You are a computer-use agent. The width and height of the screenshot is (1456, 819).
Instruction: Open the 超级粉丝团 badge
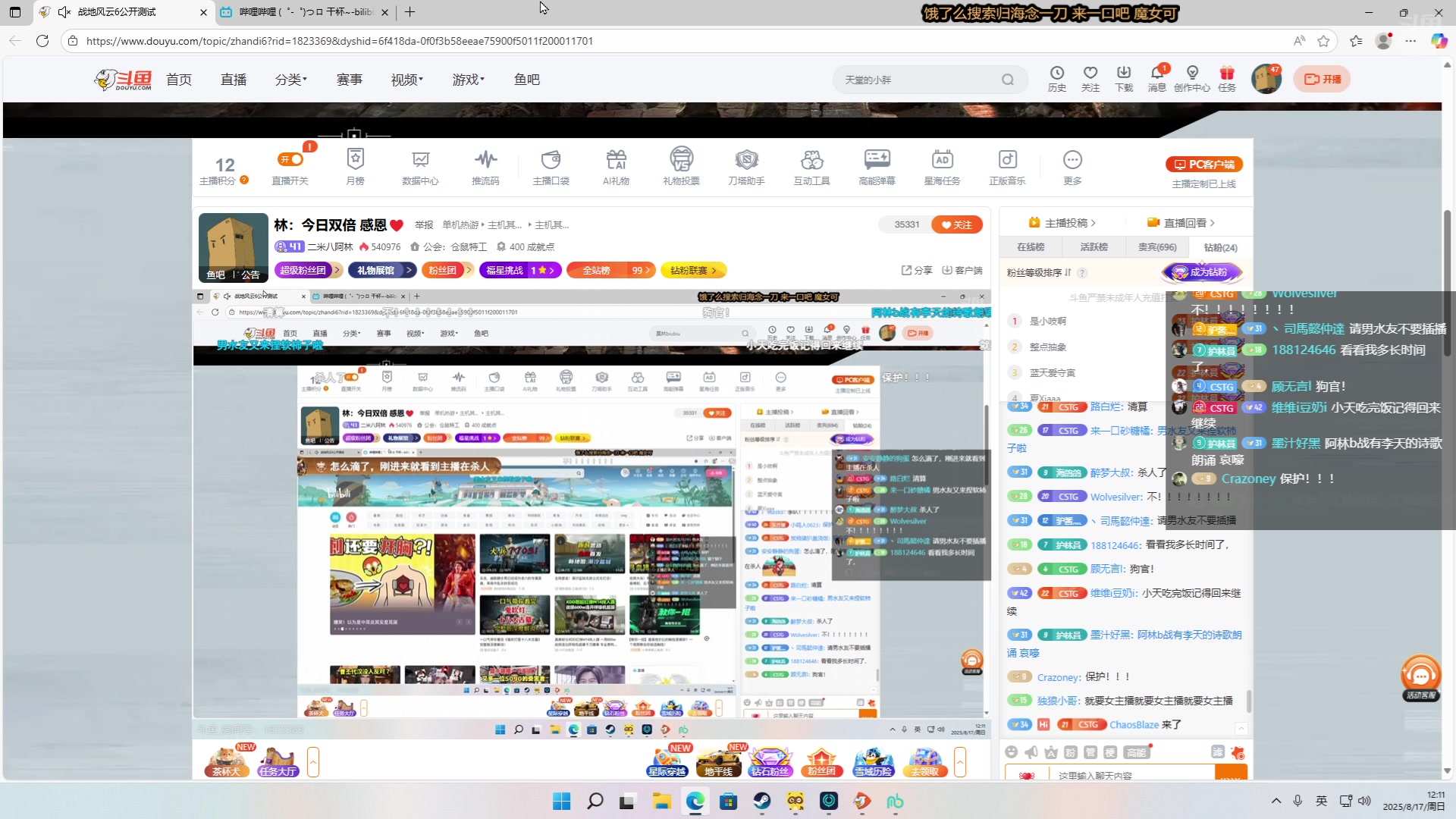pos(309,270)
